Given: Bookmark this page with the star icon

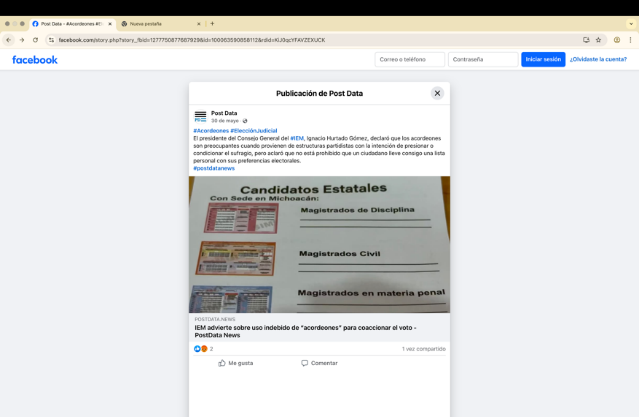Looking at the screenshot, I should click(x=598, y=40).
